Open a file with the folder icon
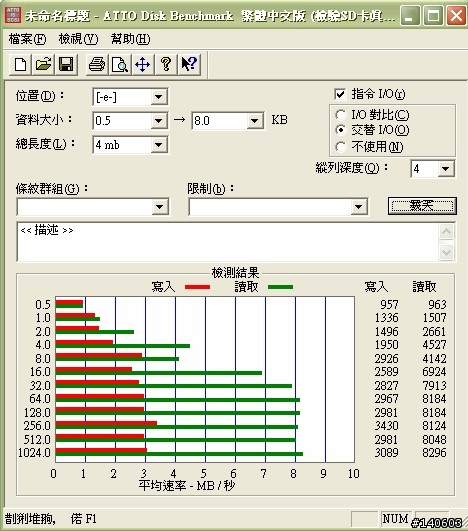The width and height of the screenshot is (468, 531). coord(43,64)
